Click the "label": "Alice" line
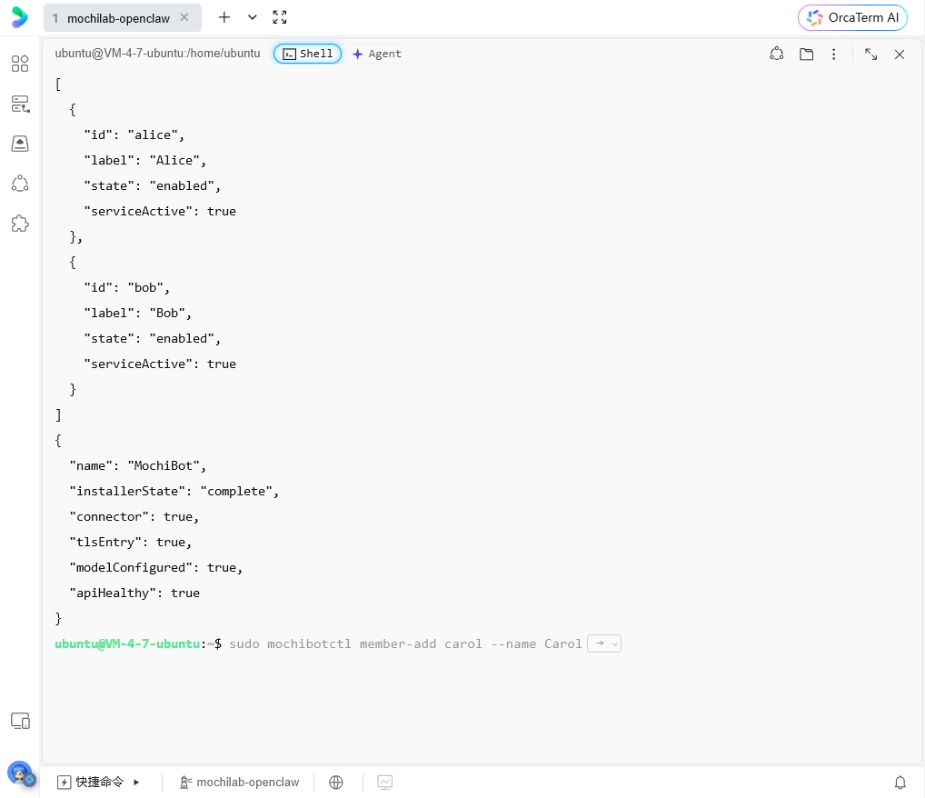Screen dimensions: 925x798 coord(145,160)
